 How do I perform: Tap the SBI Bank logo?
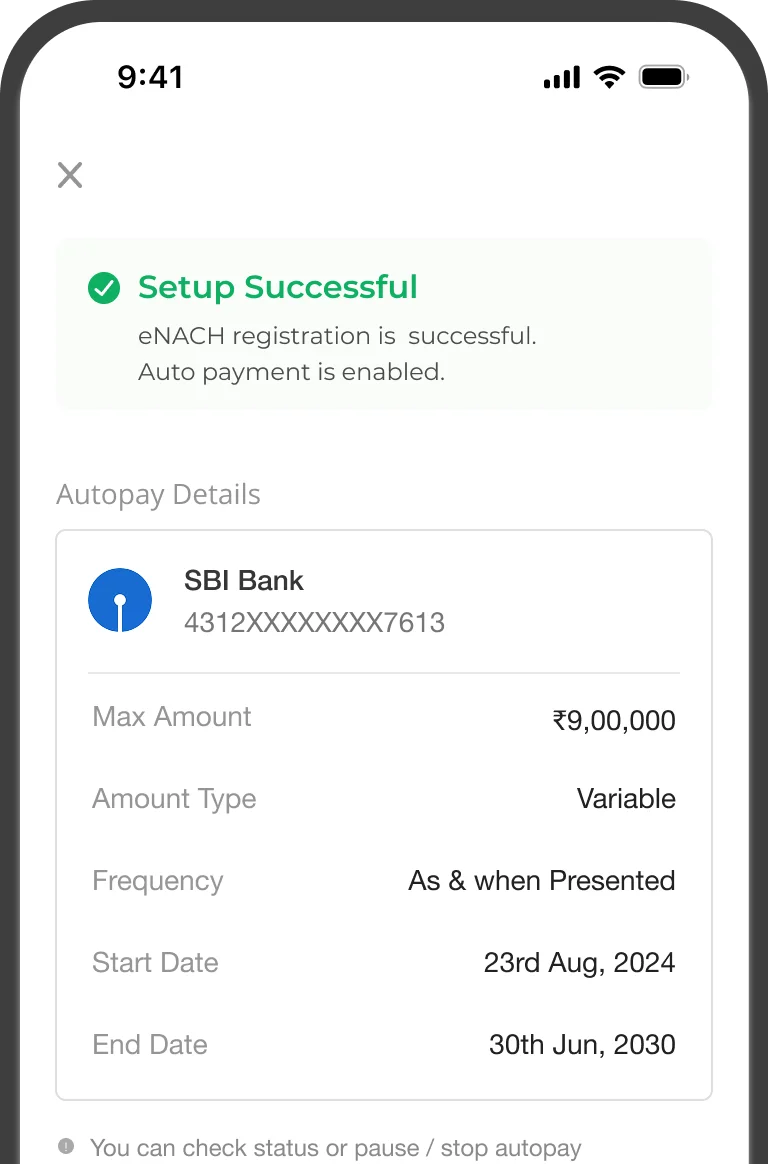120,600
